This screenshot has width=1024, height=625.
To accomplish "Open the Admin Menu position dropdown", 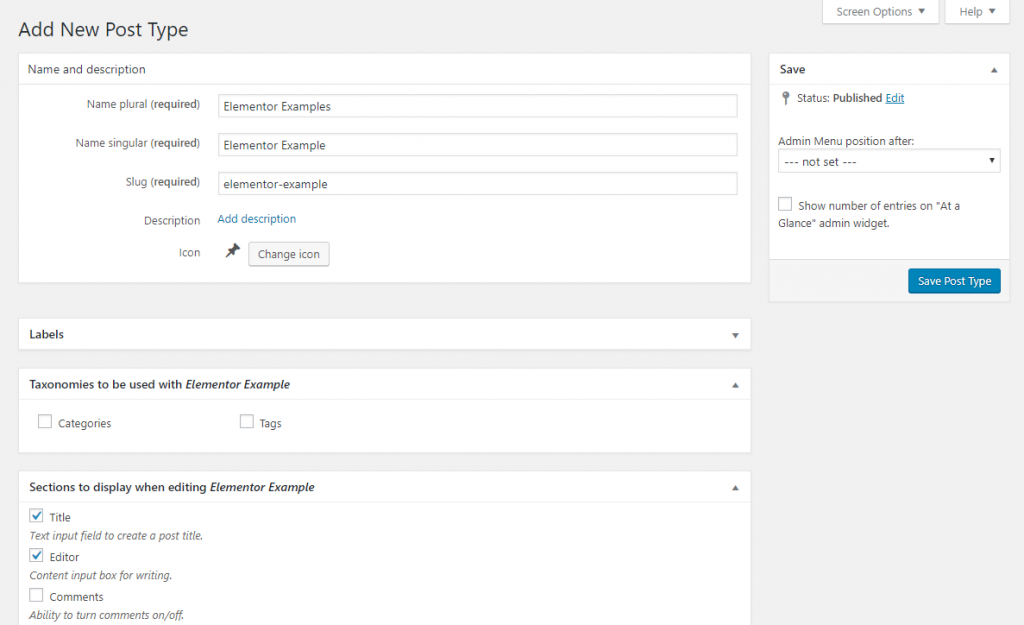I will pyautogui.click(x=888, y=161).
